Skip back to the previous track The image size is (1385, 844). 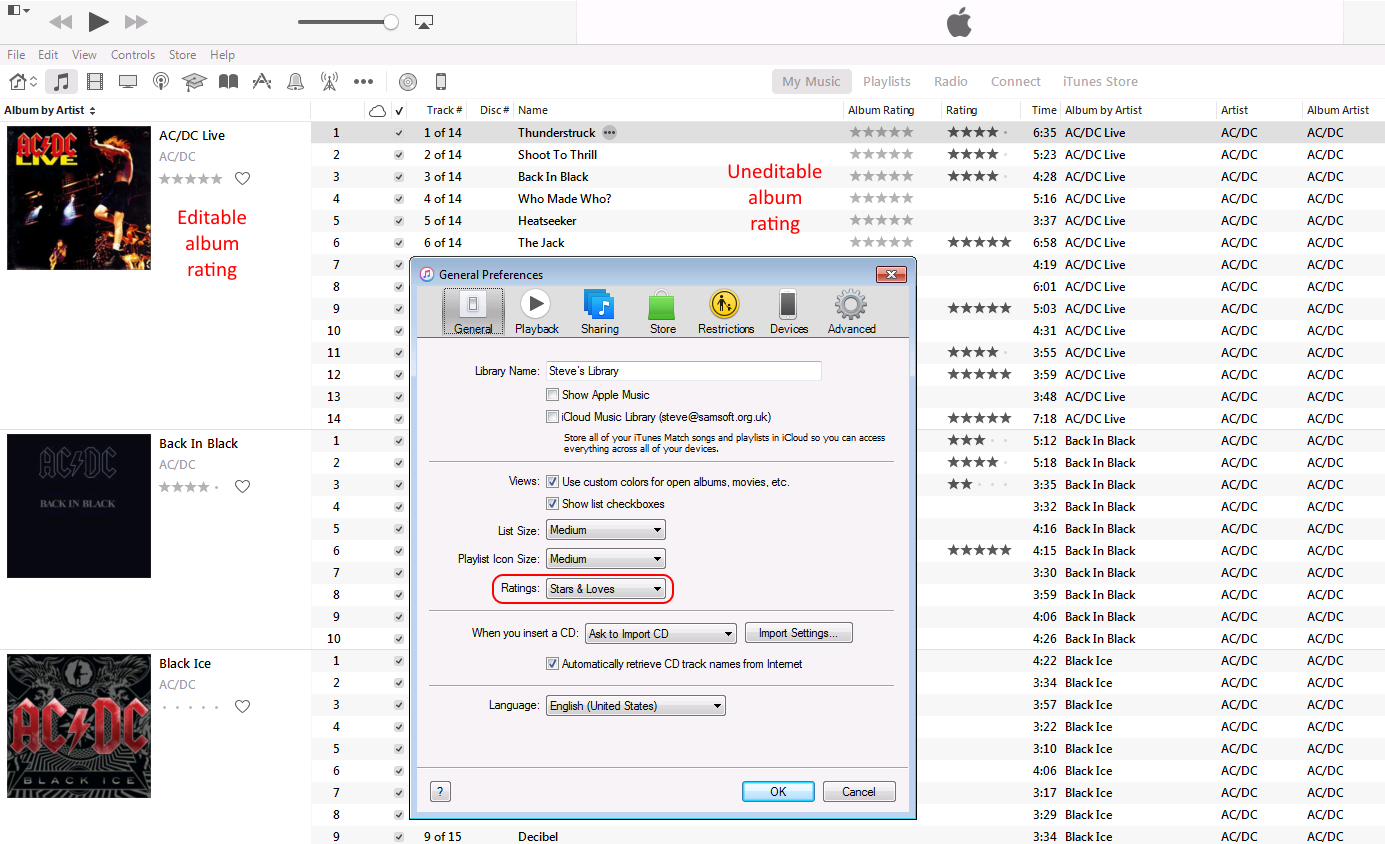60,22
